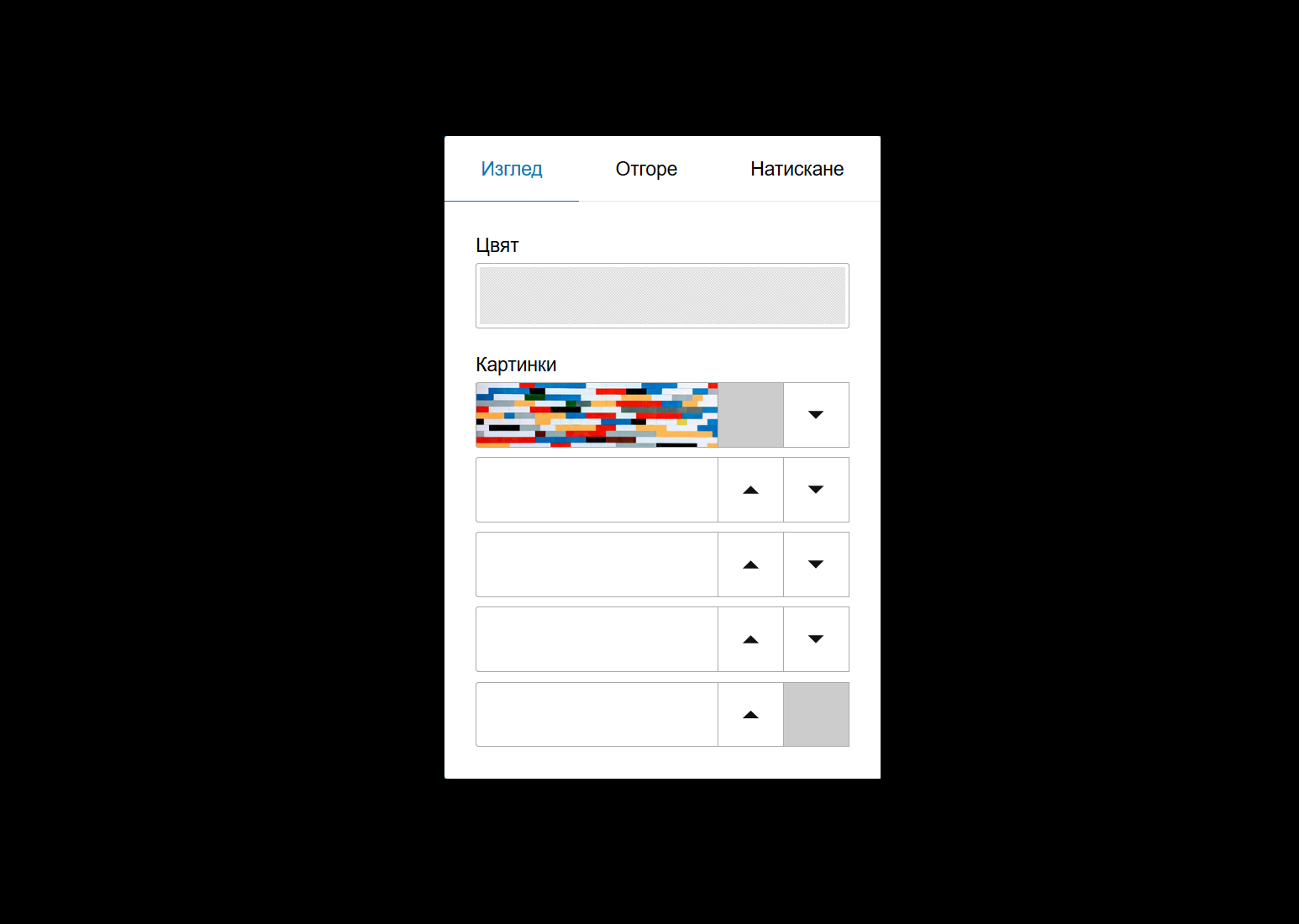Move the first image down with arrow
Screen dimensions: 1299x924
point(816,415)
